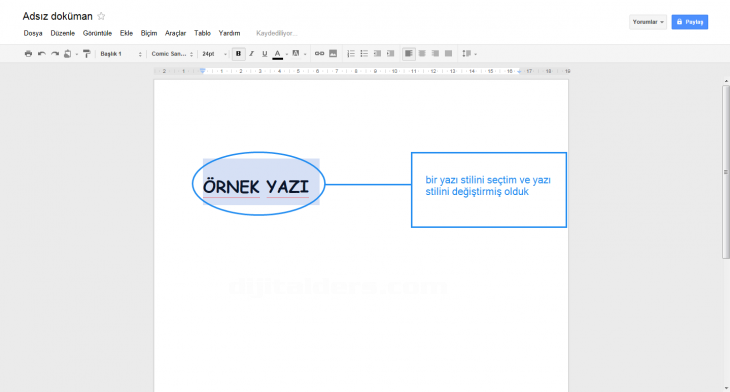This screenshot has height=392, width=730.
Task: Align text to the left
Action: click(x=408, y=54)
